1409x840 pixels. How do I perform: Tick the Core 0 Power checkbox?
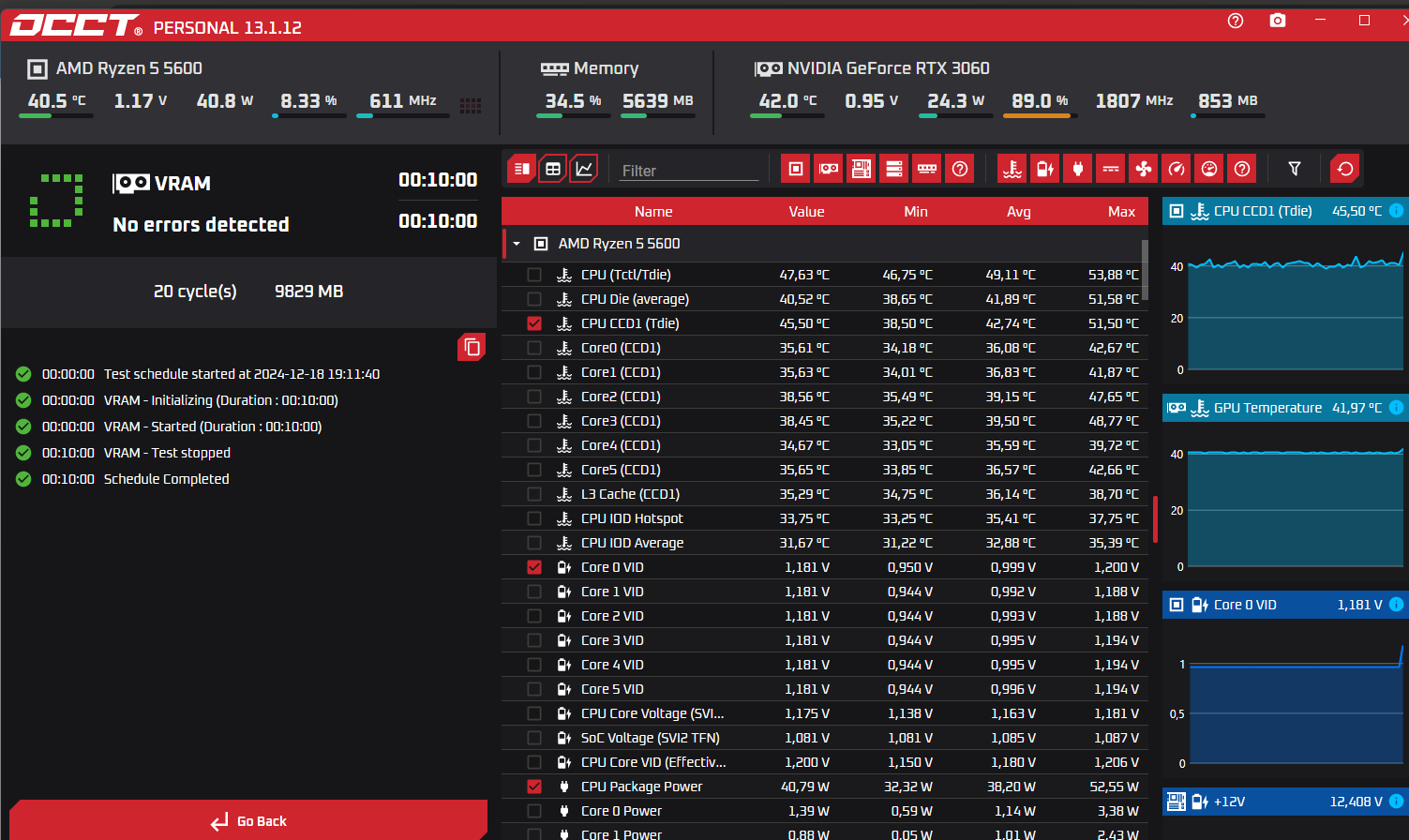(x=534, y=811)
